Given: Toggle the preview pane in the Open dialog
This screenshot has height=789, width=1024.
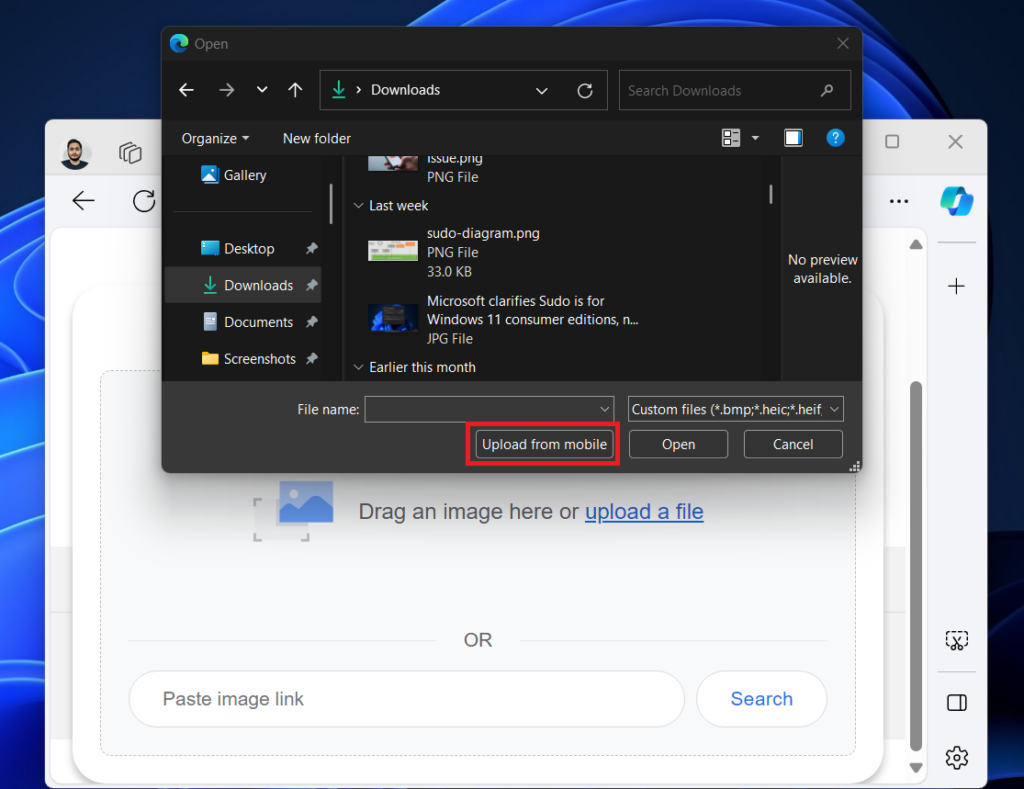Looking at the screenshot, I should (793, 137).
